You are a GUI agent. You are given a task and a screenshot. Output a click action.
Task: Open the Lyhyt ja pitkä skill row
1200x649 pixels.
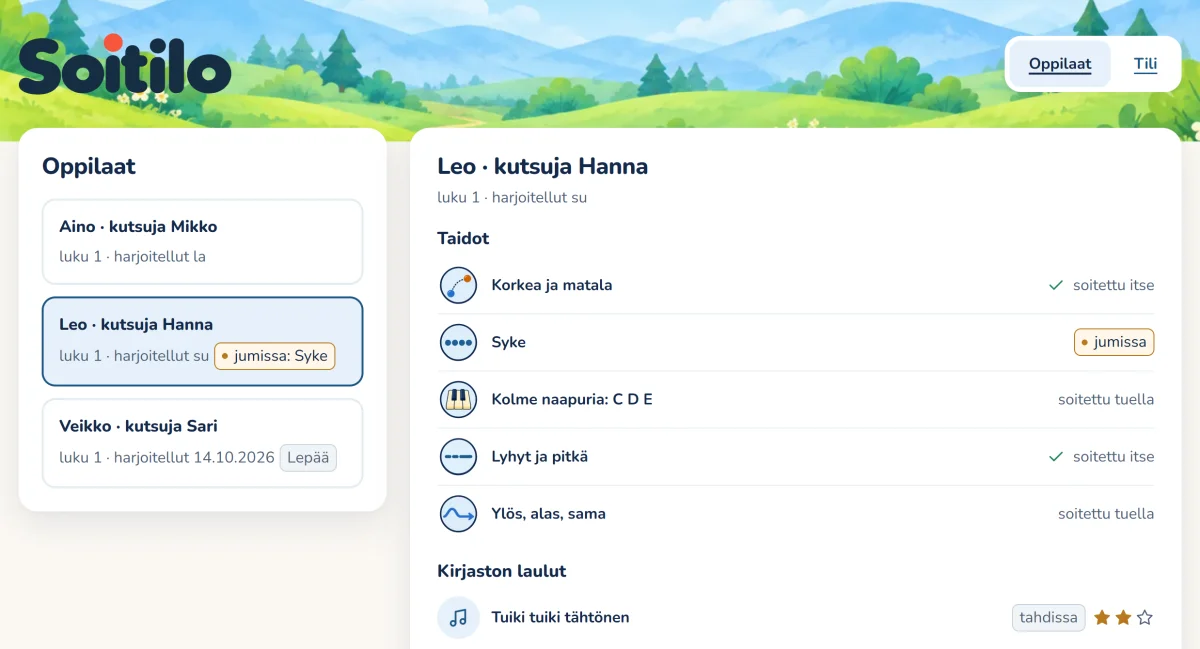[796, 456]
